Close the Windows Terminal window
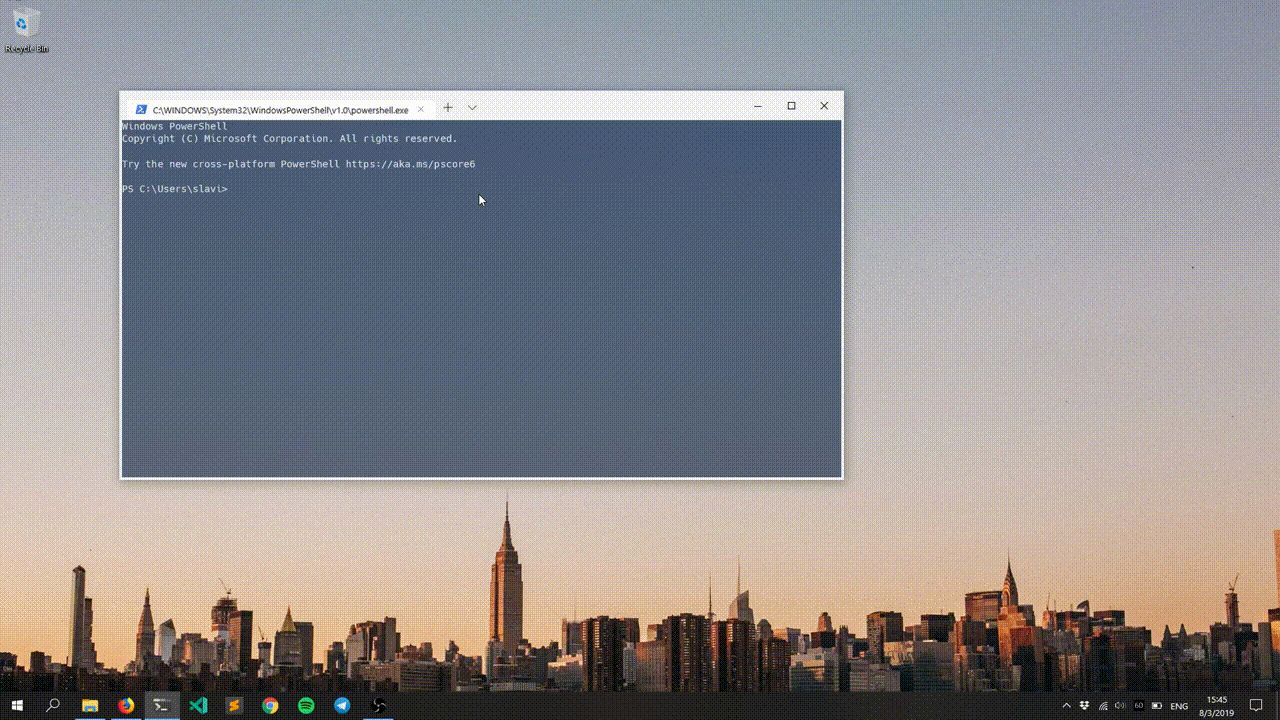This screenshot has width=1280, height=720. click(x=824, y=106)
